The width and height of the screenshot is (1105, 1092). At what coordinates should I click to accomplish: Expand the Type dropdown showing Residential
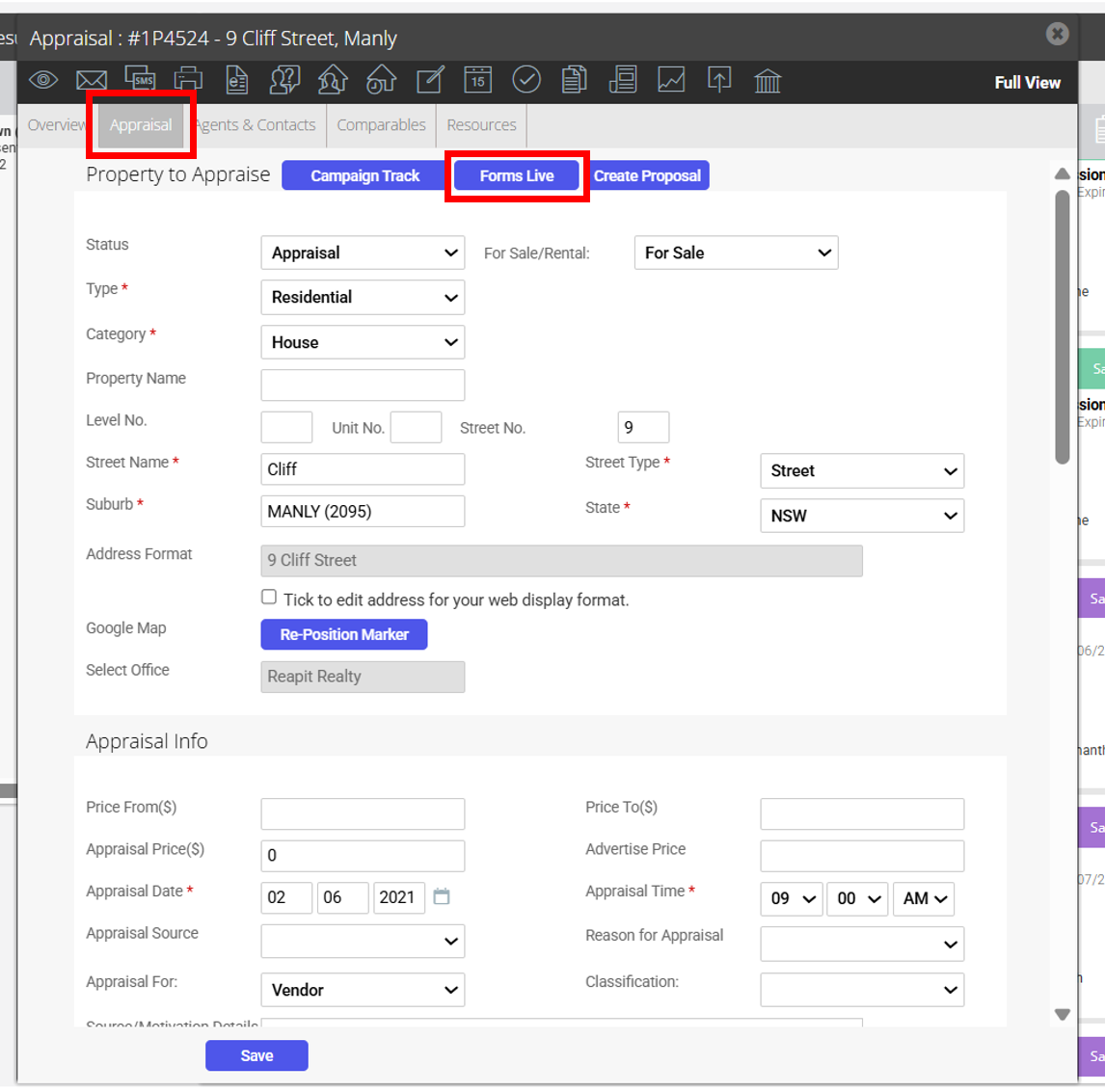click(363, 297)
